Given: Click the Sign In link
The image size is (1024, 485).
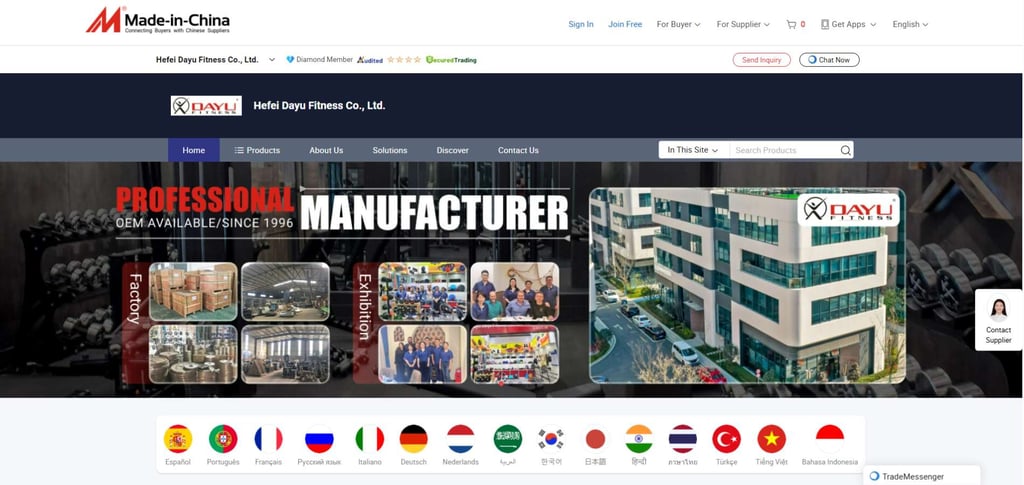Looking at the screenshot, I should [581, 24].
